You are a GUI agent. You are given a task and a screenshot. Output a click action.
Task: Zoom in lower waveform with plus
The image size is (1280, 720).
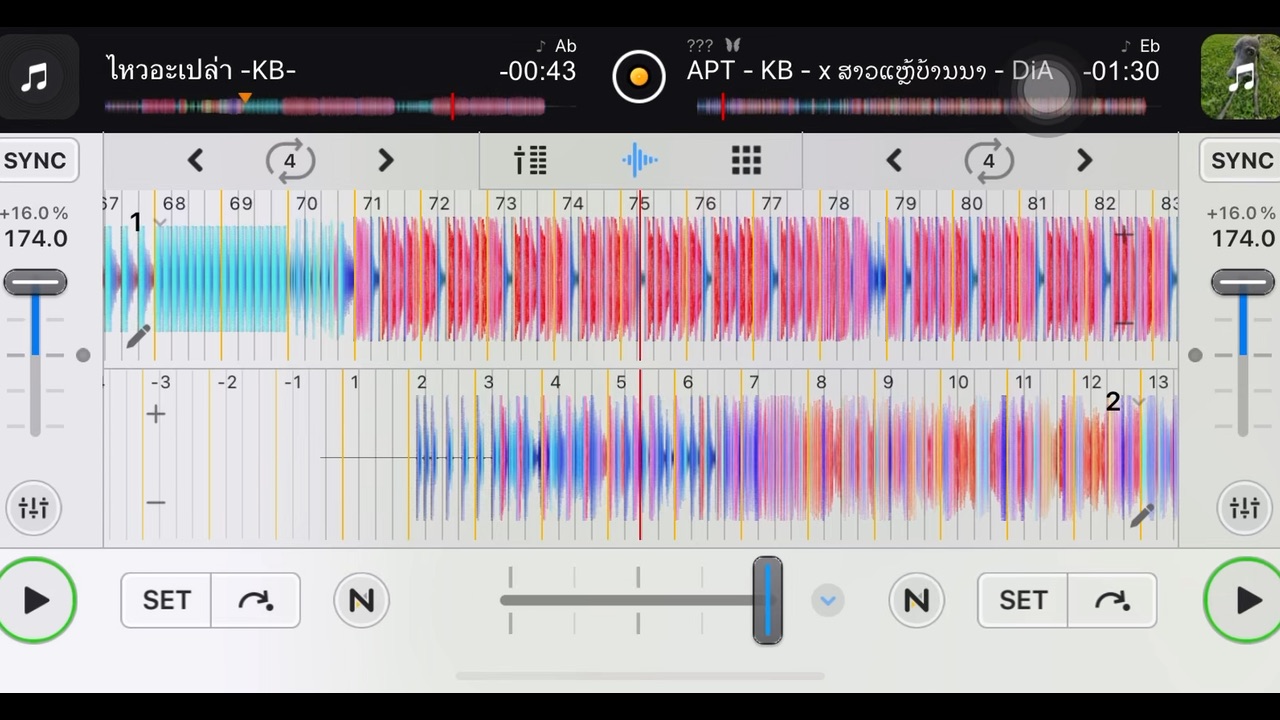156,414
